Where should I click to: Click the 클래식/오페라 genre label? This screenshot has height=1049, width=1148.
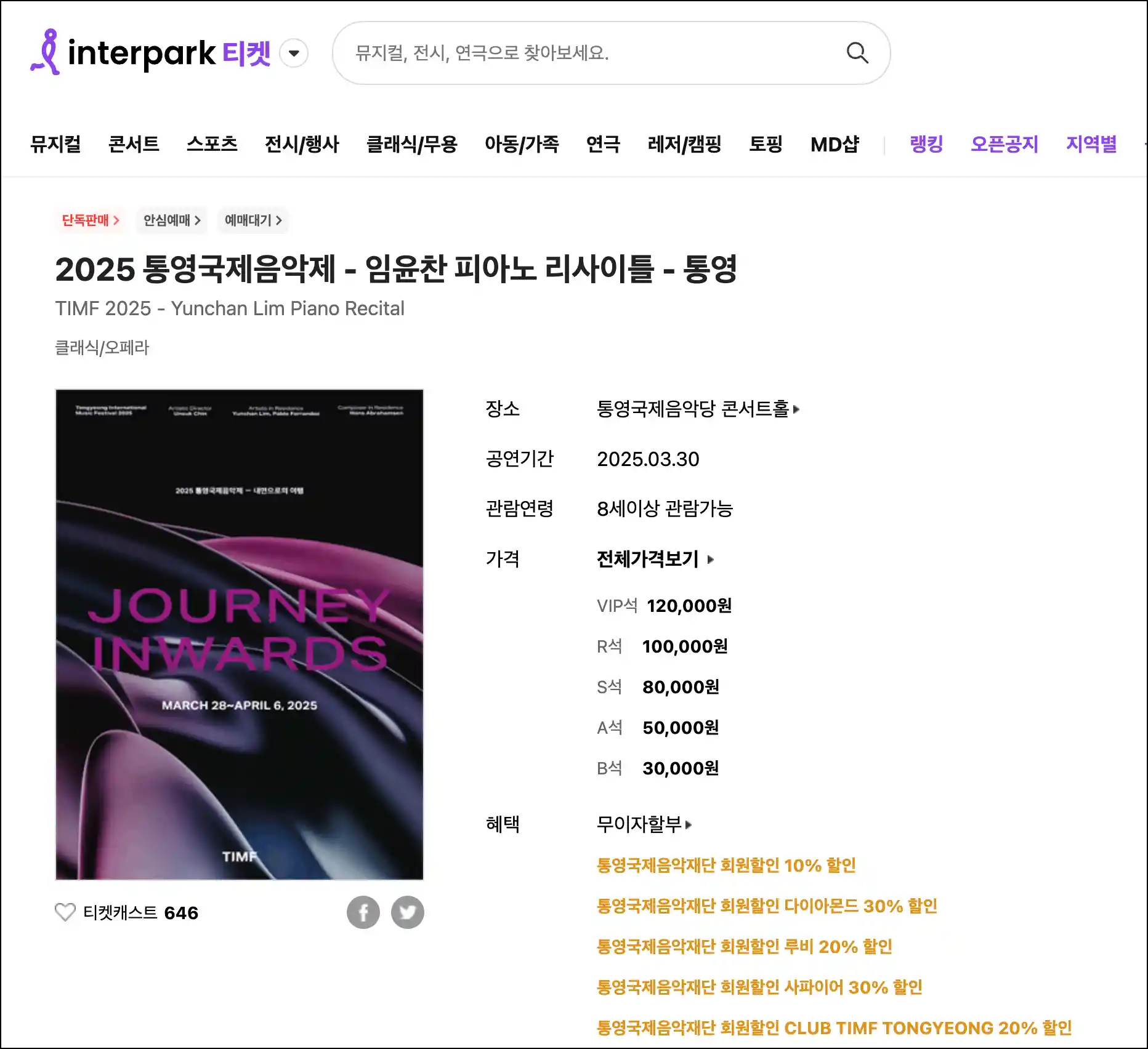click(x=102, y=348)
